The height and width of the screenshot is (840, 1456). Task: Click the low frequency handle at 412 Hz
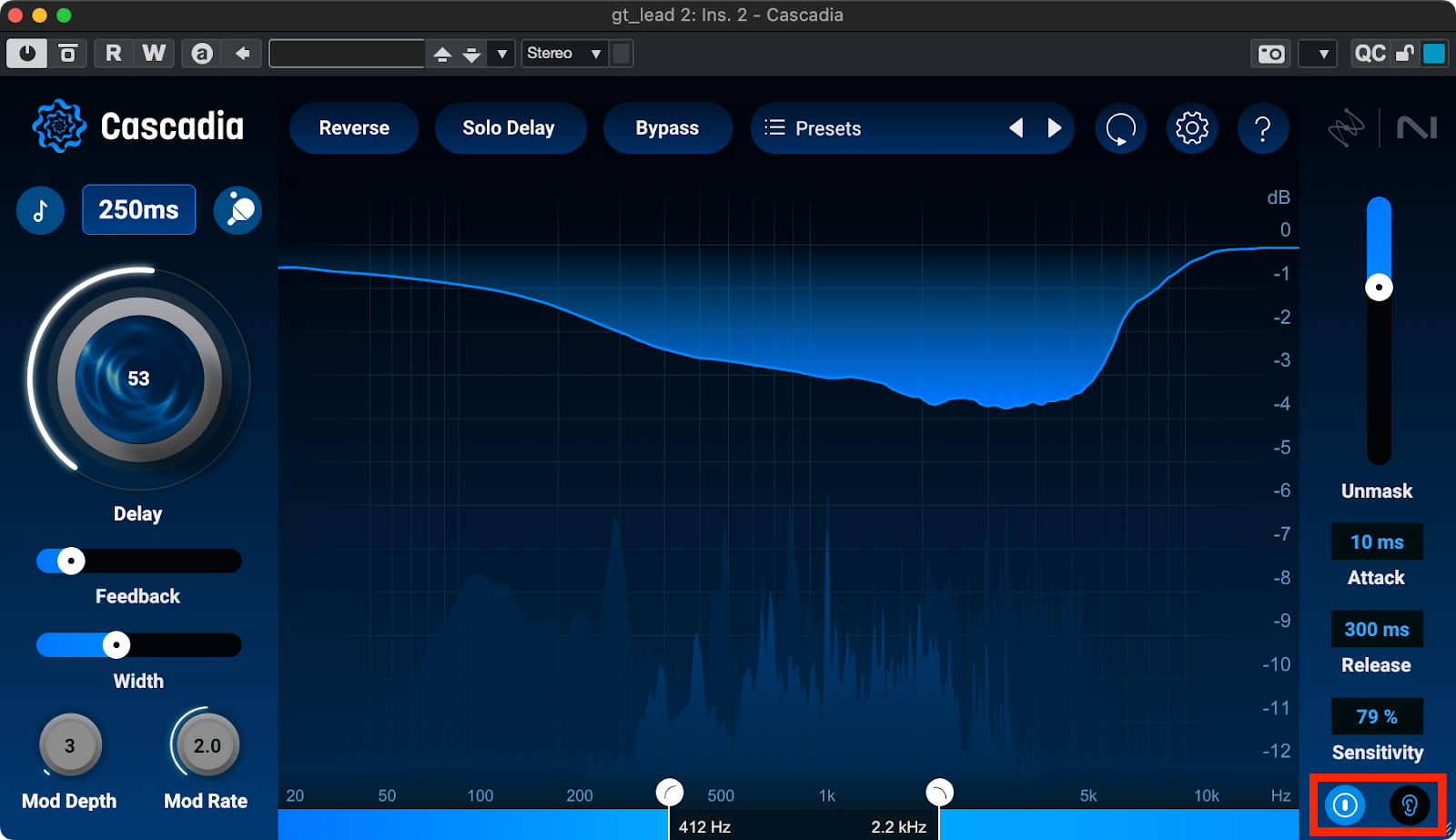coord(670,793)
